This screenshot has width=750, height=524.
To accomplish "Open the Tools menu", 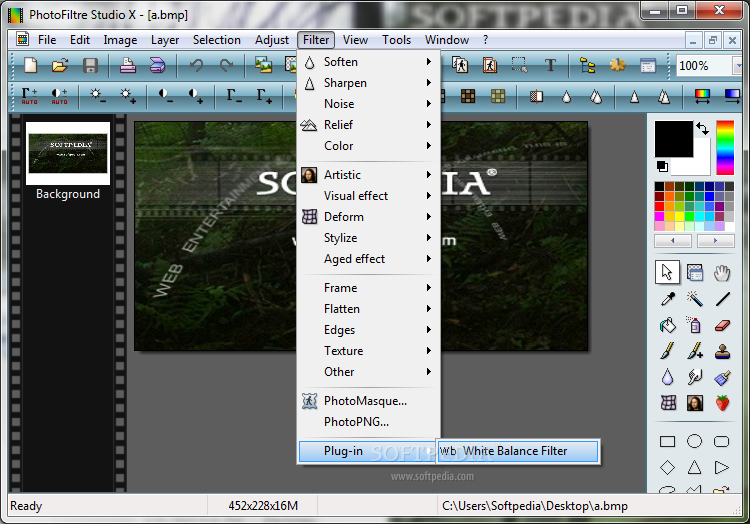I will click(397, 40).
